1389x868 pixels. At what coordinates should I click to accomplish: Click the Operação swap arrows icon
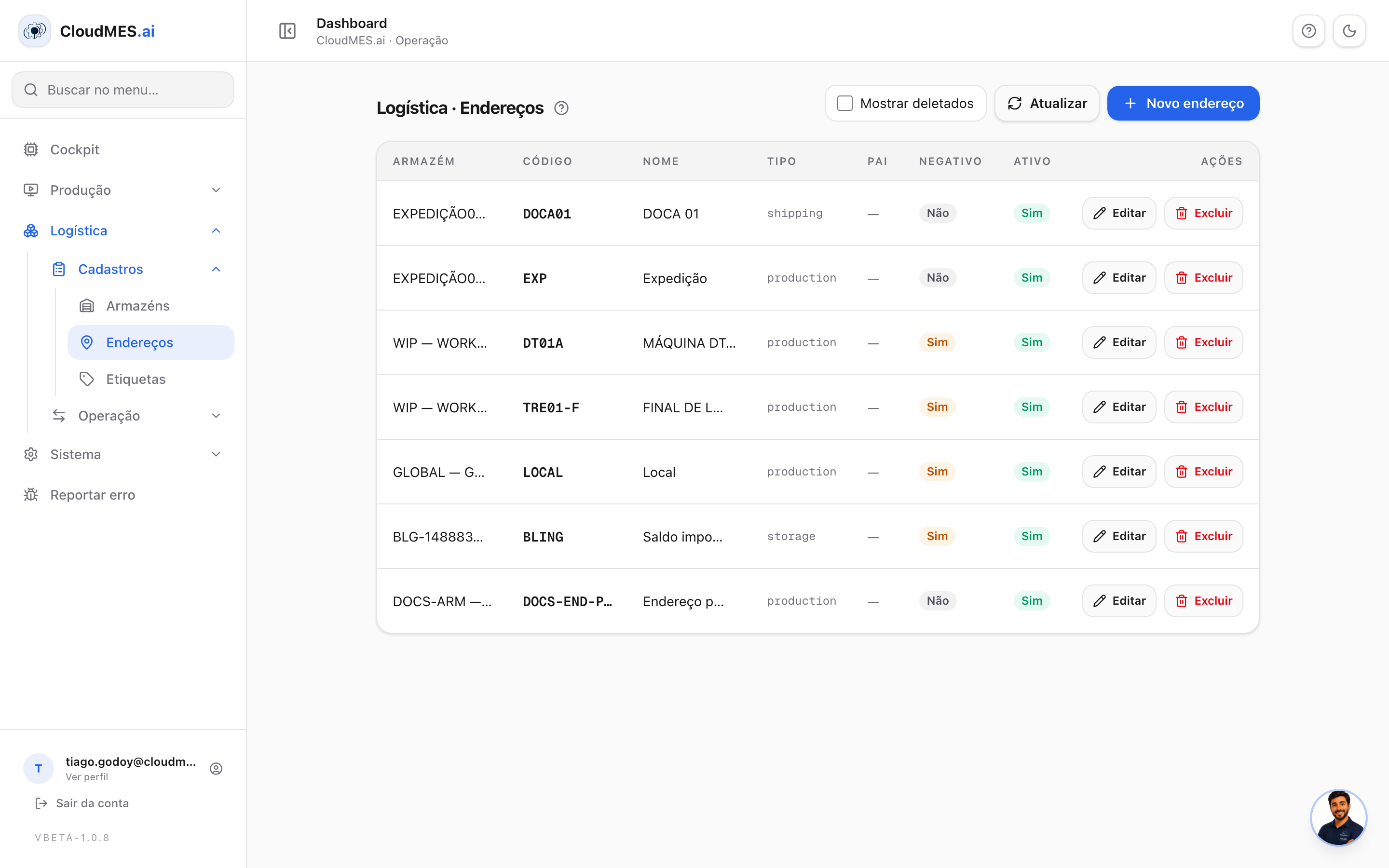pos(59,416)
